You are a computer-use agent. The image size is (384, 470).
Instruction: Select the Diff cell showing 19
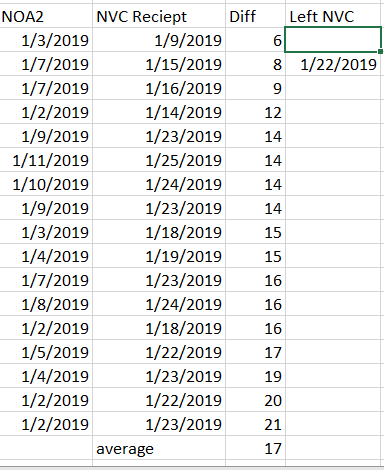[255, 376]
